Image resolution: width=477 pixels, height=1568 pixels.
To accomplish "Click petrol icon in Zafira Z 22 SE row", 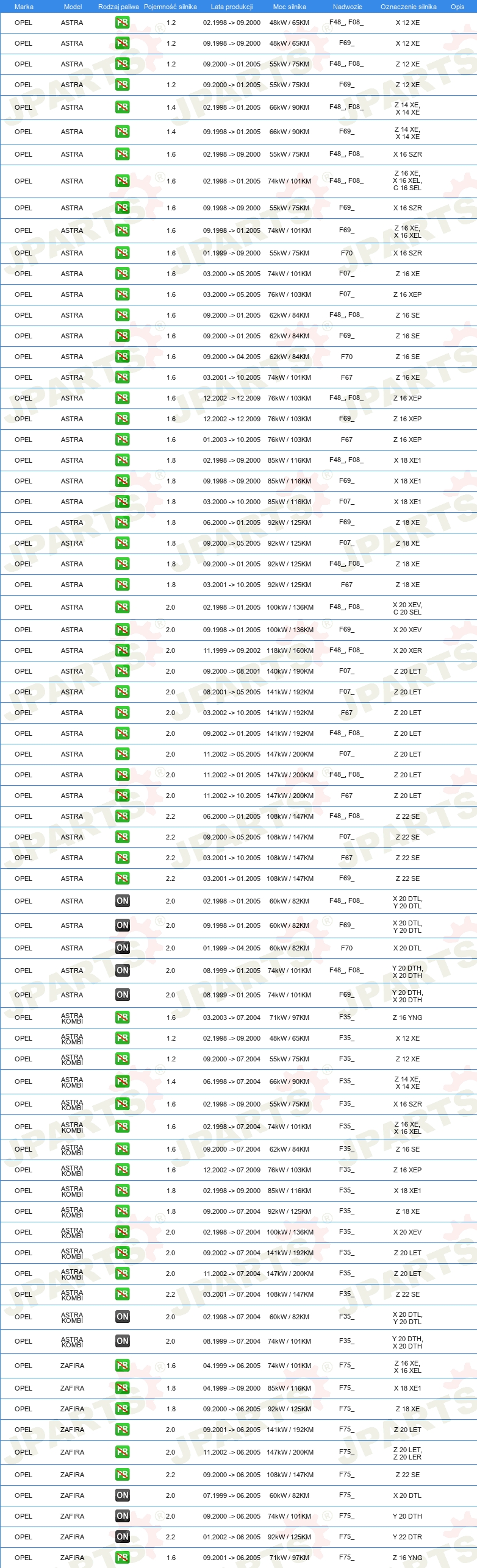I will point(122,1475).
